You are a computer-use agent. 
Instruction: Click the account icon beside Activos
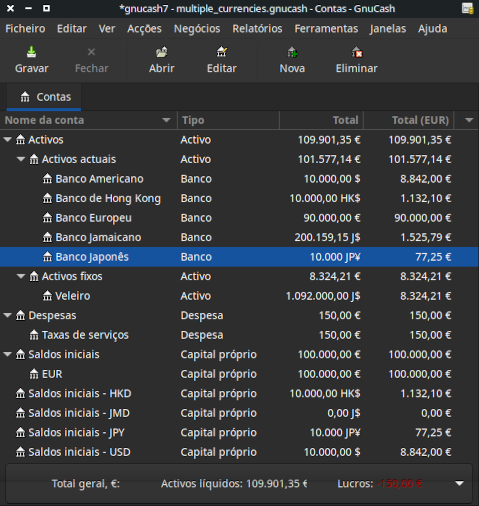click(20, 140)
